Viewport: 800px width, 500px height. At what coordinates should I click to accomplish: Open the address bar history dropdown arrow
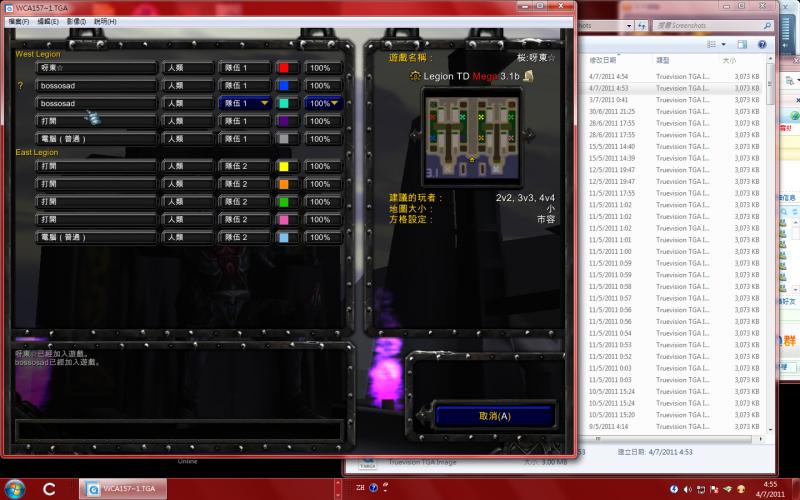coord(629,26)
